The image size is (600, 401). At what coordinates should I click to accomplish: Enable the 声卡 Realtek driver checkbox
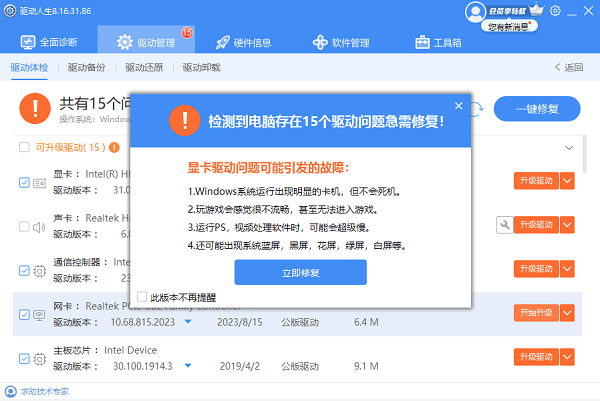(x=25, y=226)
